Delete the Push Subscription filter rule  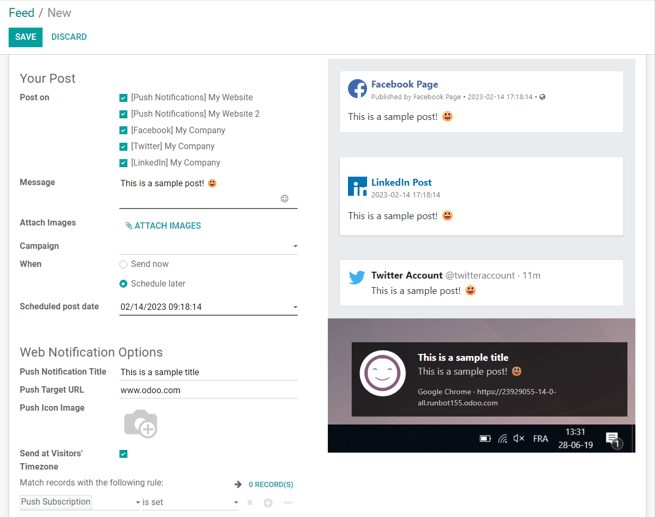250,502
